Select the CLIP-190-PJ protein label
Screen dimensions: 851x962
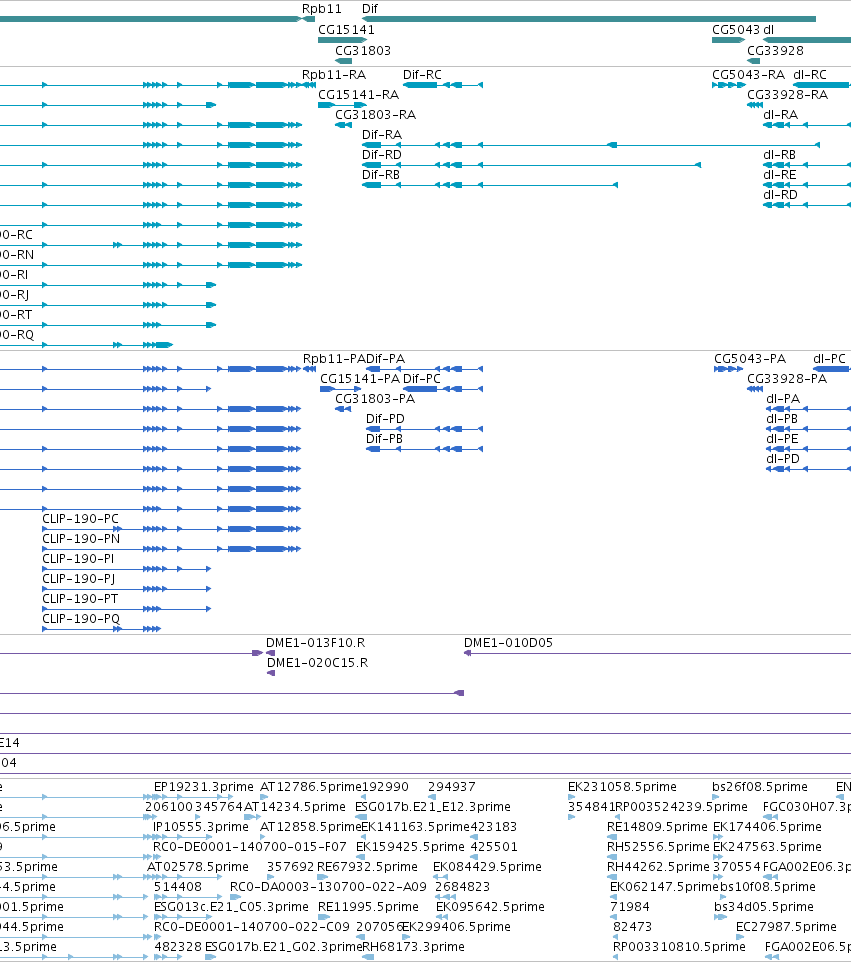79,579
